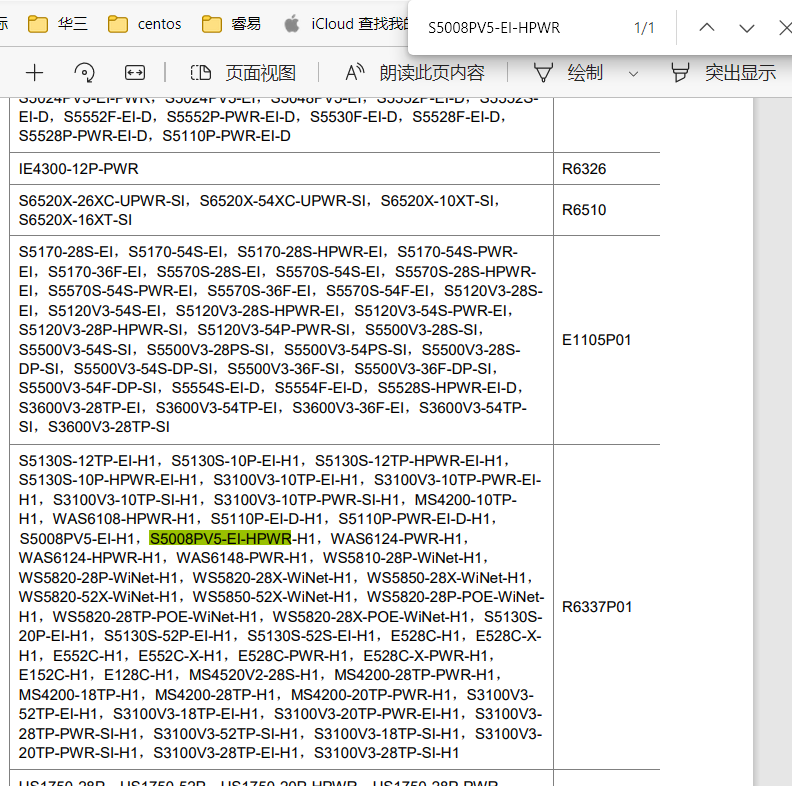Click the E1105P01 version cell
This screenshot has width=792, height=786.
point(597,340)
